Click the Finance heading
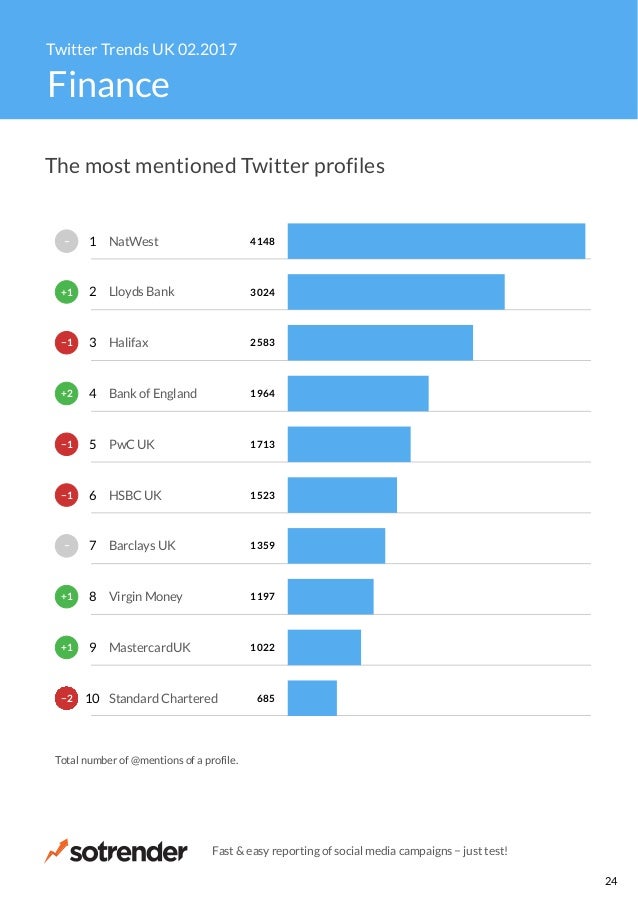 click(x=108, y=85)
